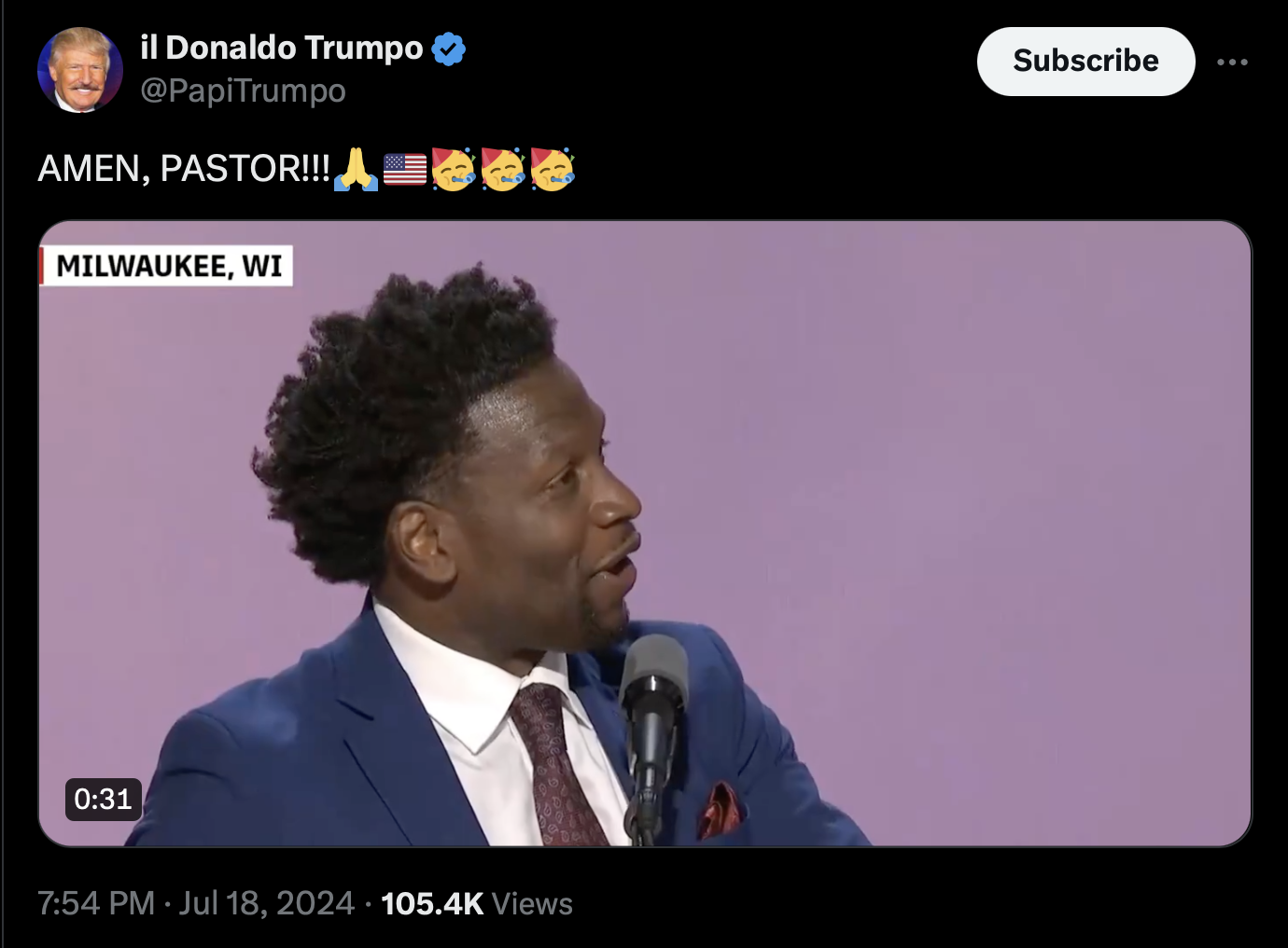Open the three-dot more options menu

point(1232,62)
